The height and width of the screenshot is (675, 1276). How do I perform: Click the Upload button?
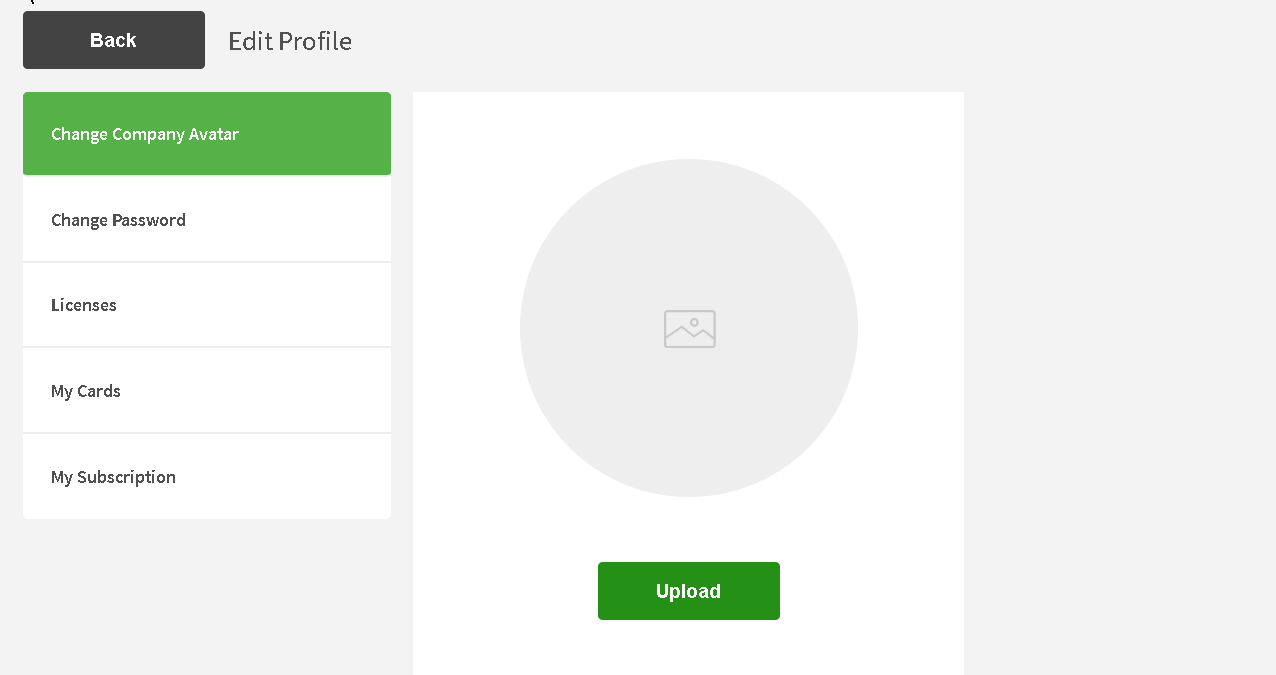[x=689, y=591]
